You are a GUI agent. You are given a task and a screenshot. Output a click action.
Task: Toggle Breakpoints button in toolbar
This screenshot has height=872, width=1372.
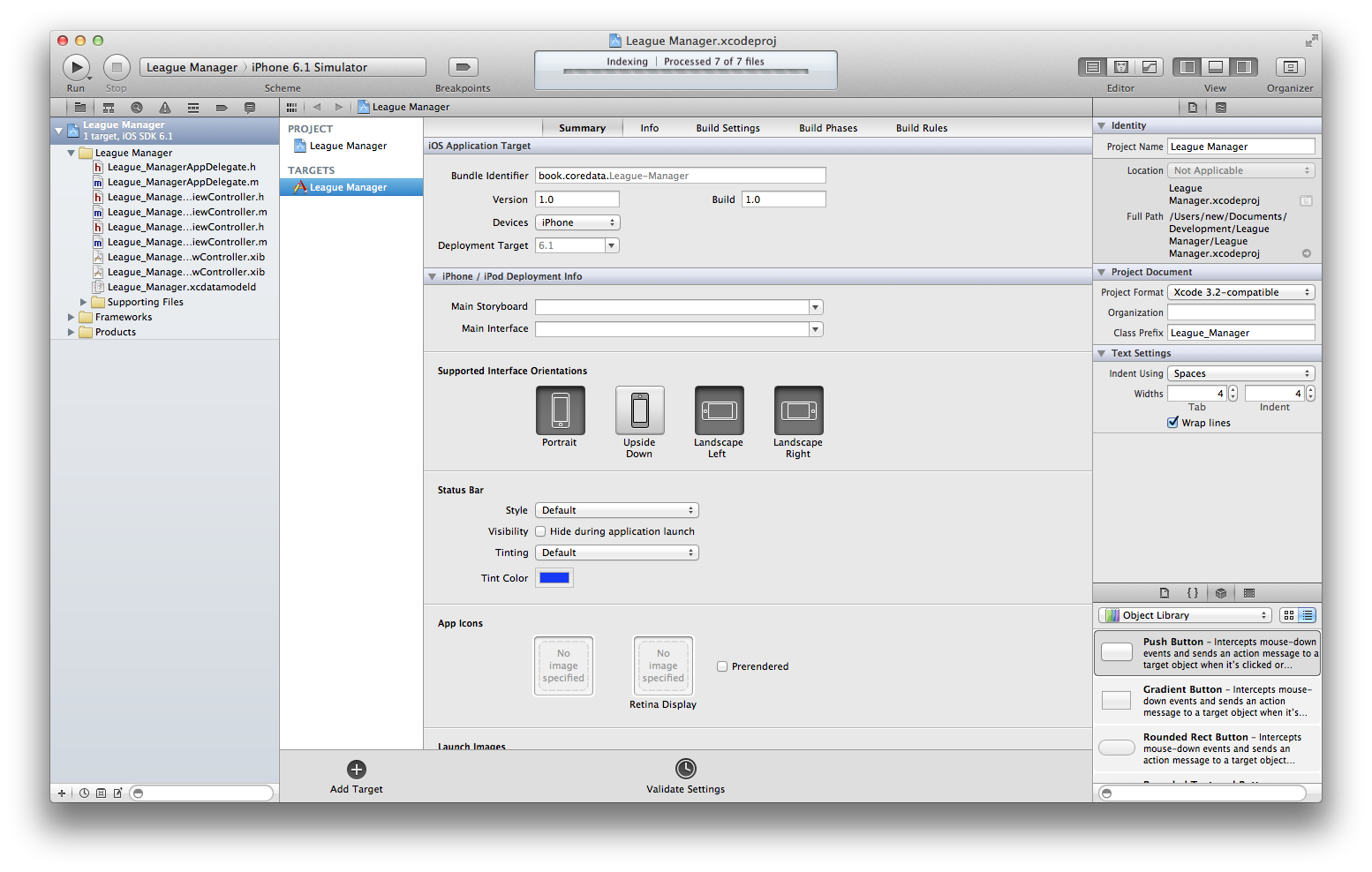point(463,67)
